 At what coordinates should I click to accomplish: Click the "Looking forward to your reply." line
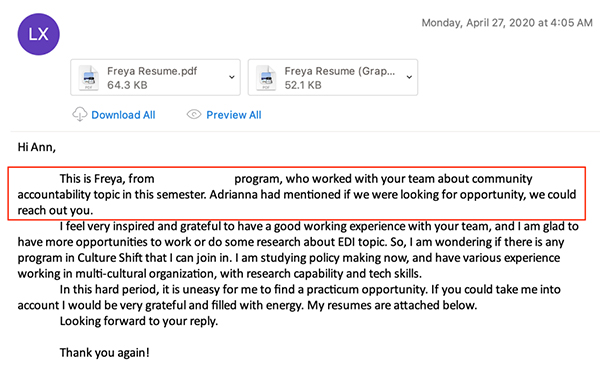139,321
